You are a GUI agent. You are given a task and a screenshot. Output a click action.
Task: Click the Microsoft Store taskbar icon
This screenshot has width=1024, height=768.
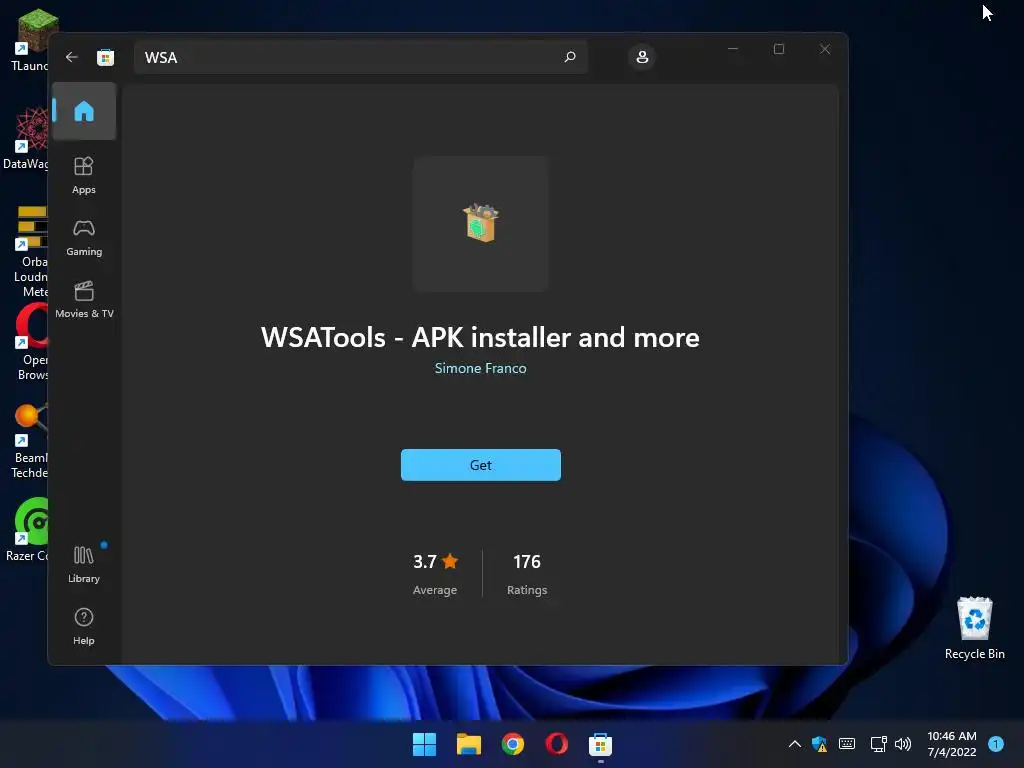pyautogui.click(x=600, y=744)
